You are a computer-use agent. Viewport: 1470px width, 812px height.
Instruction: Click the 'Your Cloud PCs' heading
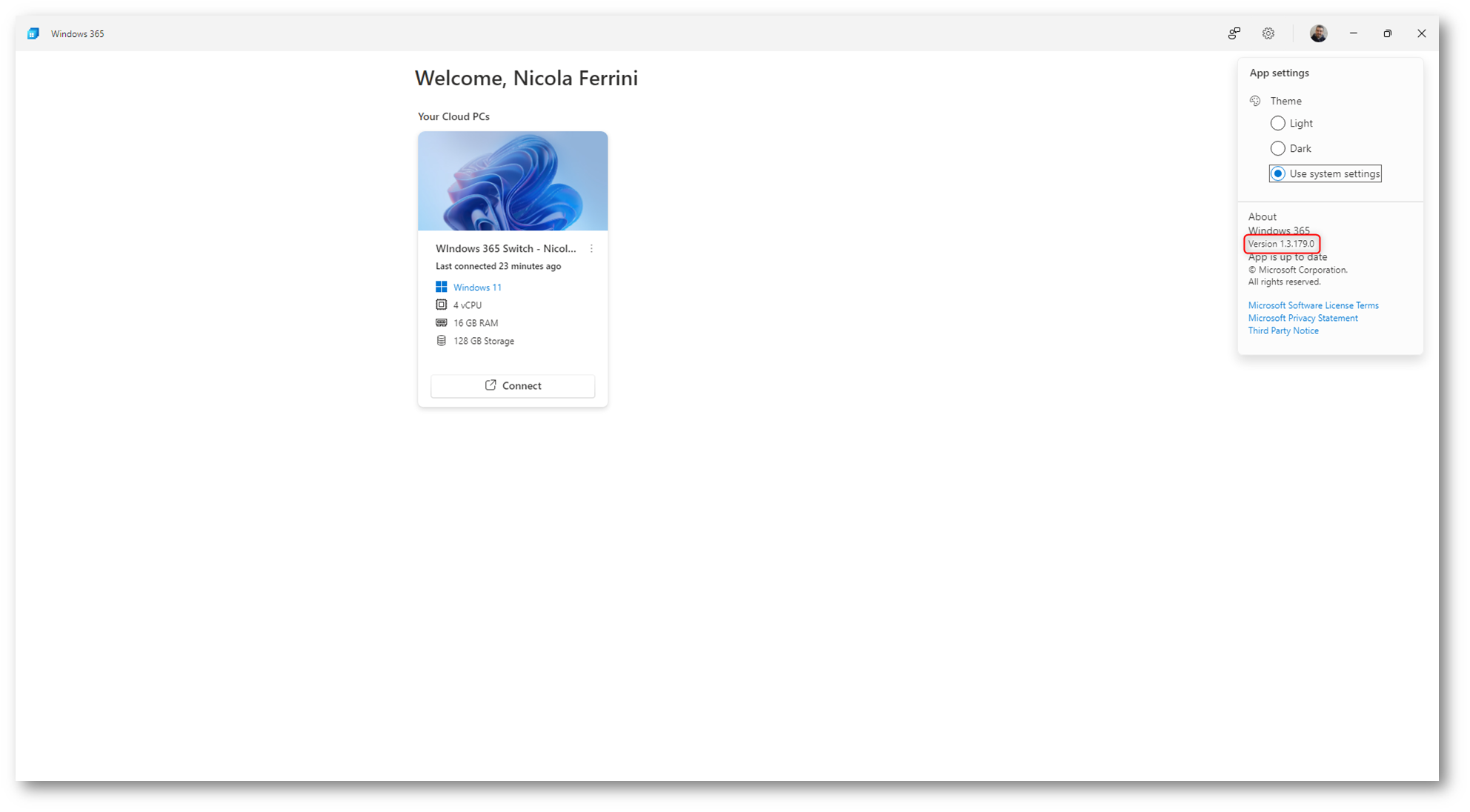click(453, 116)
